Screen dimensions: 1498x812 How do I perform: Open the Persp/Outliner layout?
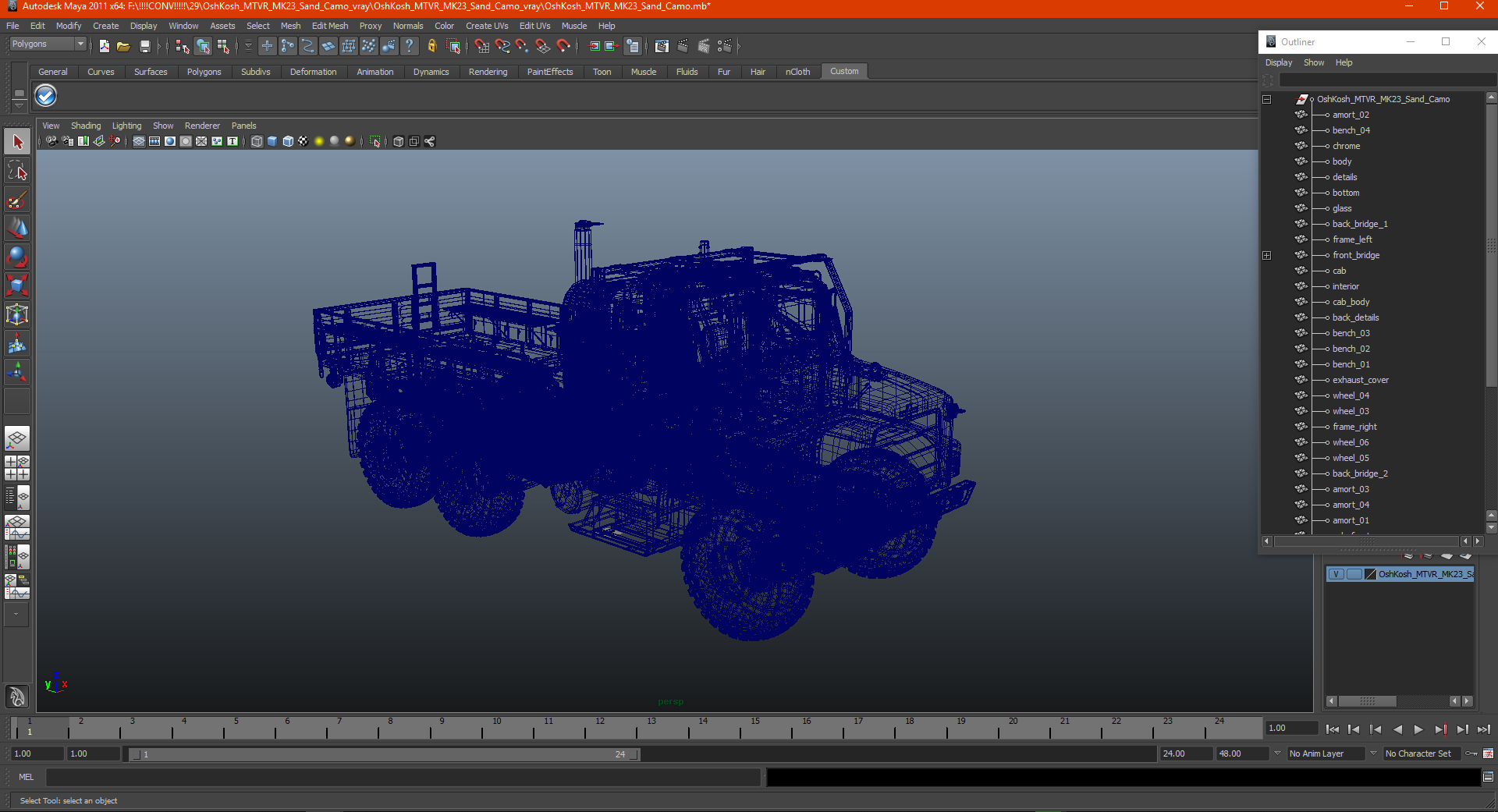[17, 498]
